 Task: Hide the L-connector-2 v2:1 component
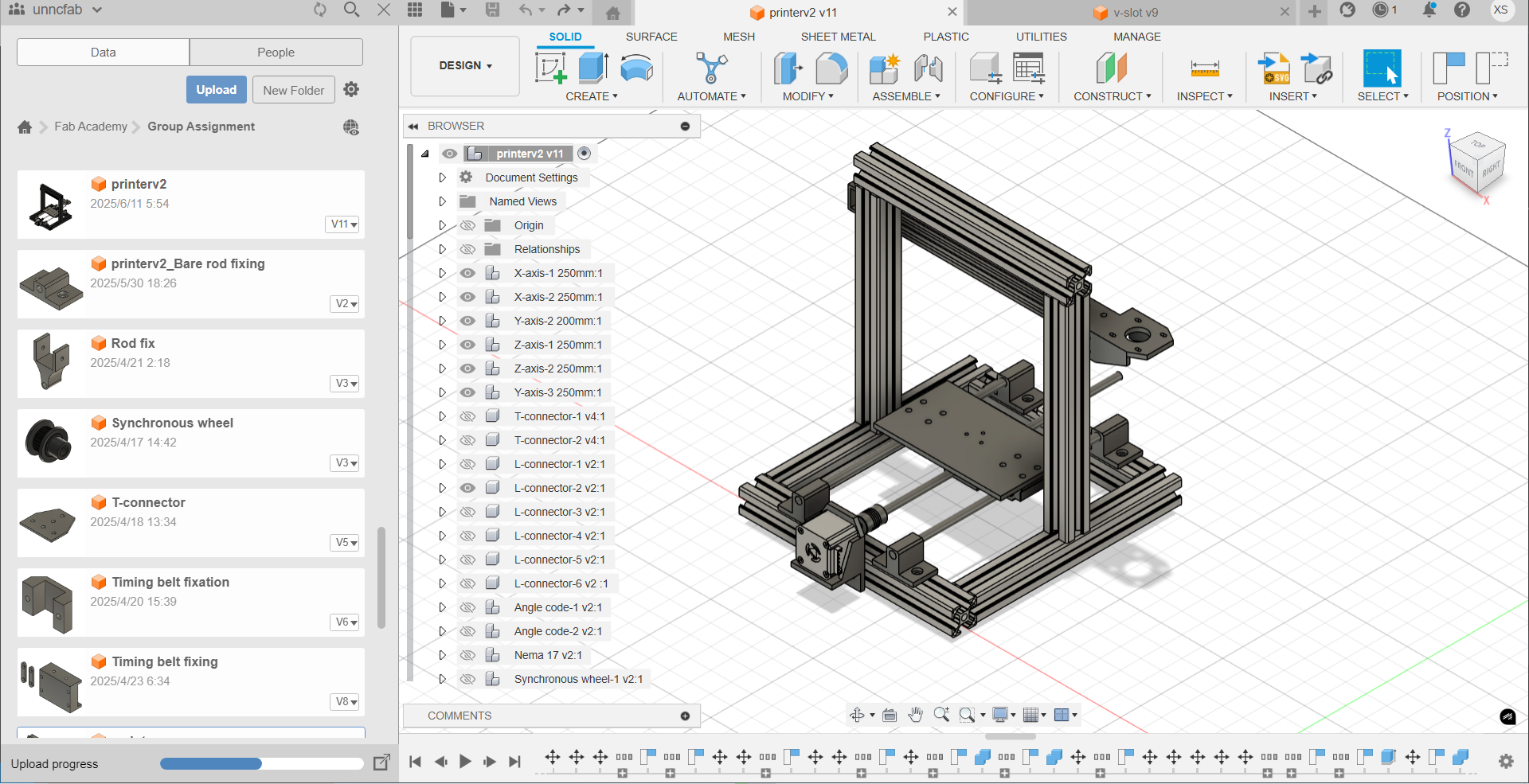(468, 488)
